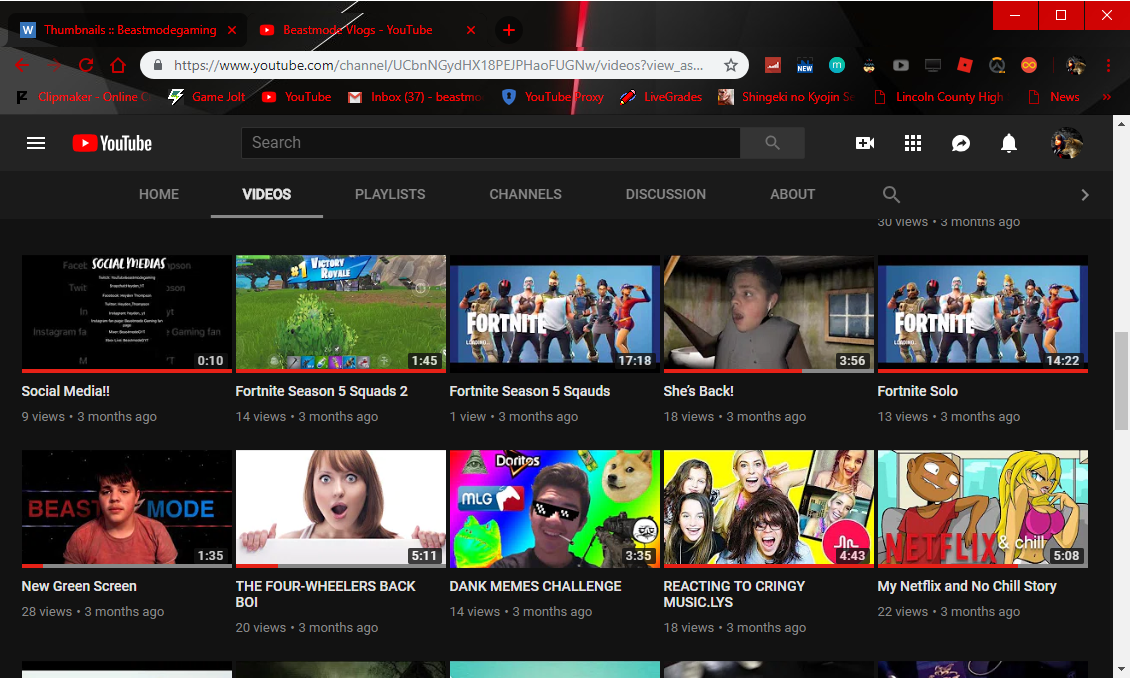The height and width of the screenshot is (678, 1130).
Task: Open the Game Jolt bookmark
Action: 206,97
